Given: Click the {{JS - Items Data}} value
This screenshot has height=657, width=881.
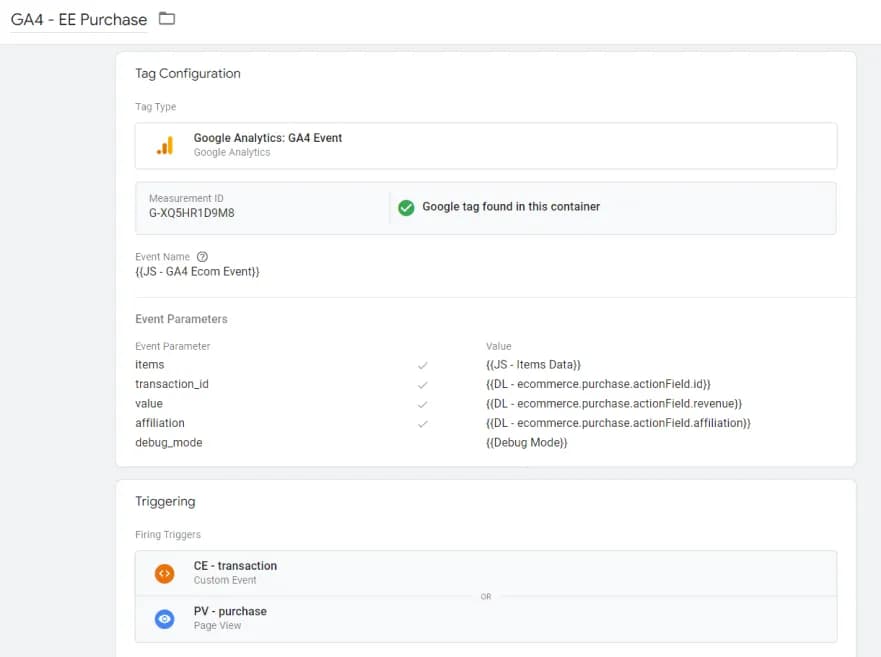Looking at the screenshot, I should coord(533,365).
